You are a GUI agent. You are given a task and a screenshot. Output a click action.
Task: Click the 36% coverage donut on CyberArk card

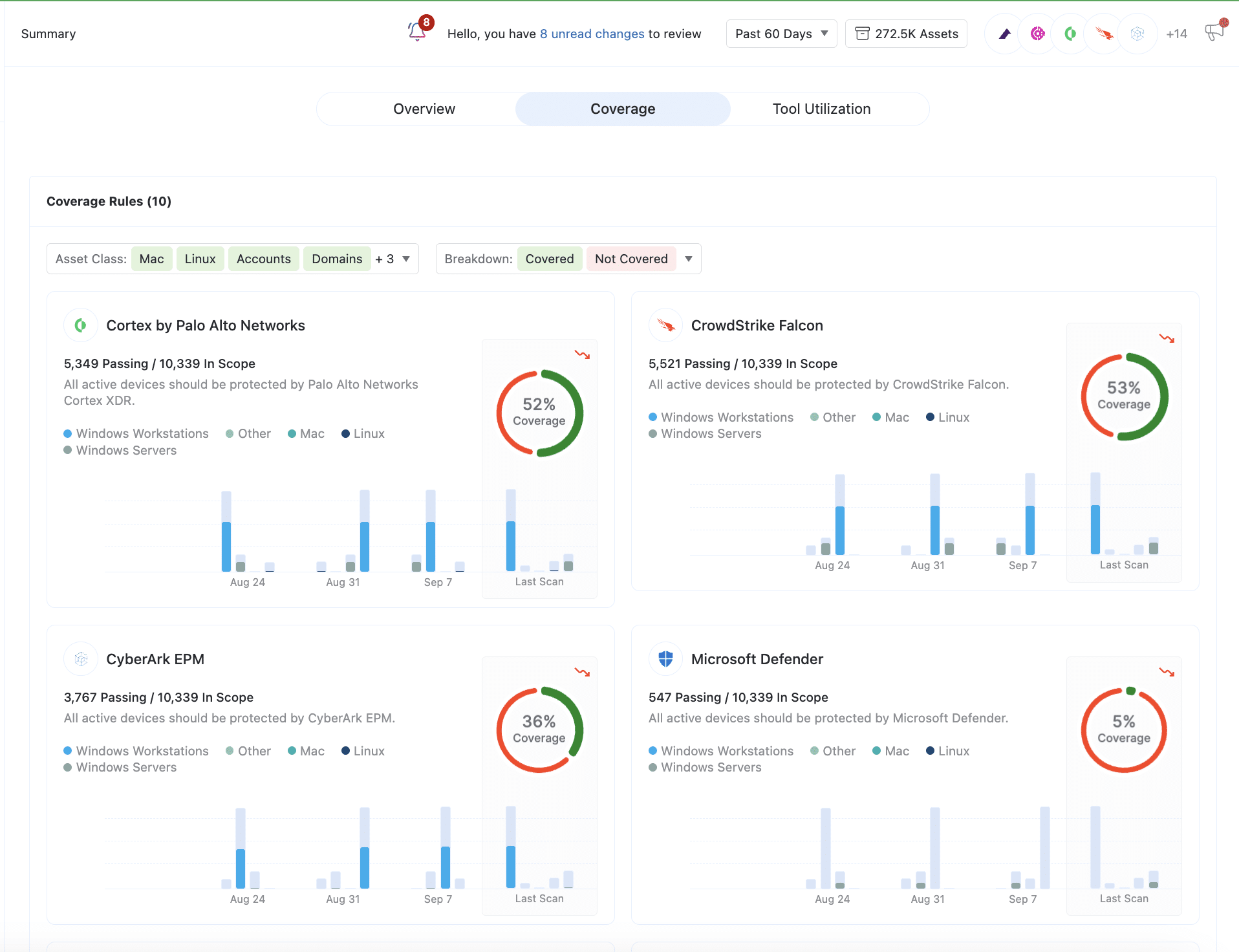pos(539,730)
